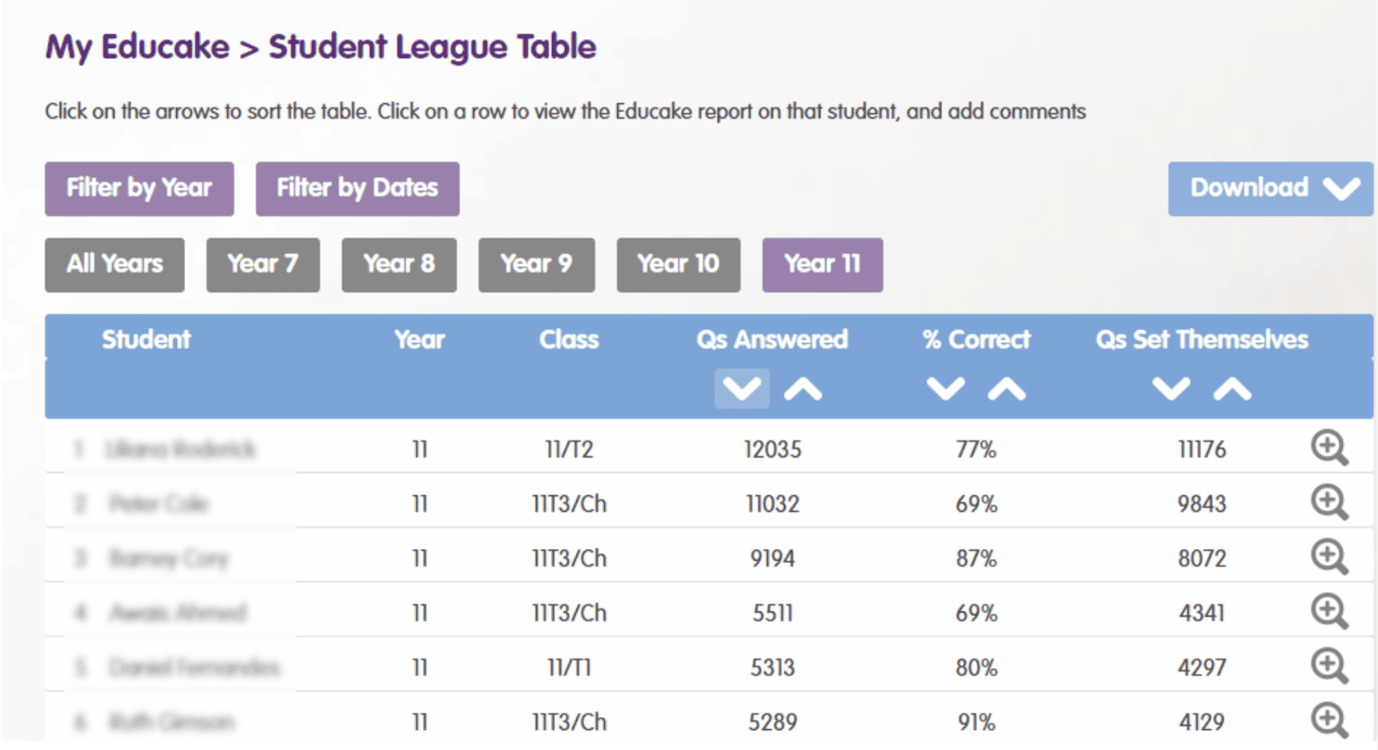Open magnifier icon on the 11032 questions row
This screenshot has height=750, width=1378.
[x=1329, y=503]
